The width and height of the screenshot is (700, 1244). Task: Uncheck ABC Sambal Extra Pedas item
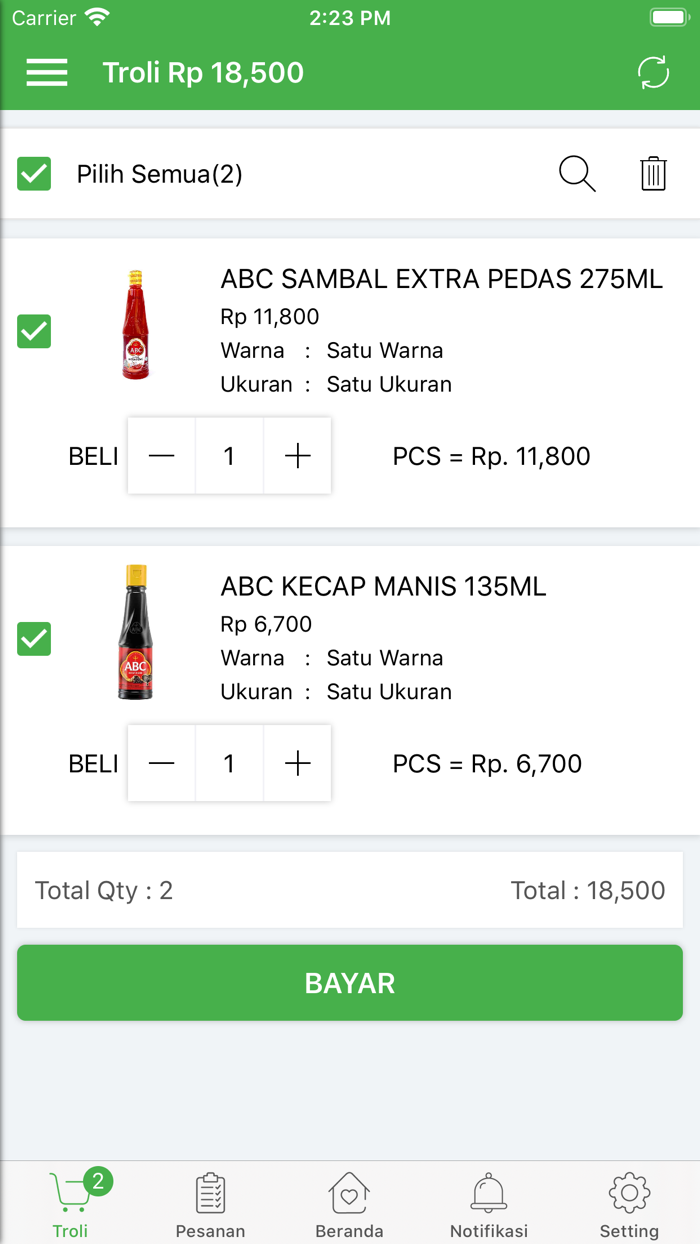point(34,331)
